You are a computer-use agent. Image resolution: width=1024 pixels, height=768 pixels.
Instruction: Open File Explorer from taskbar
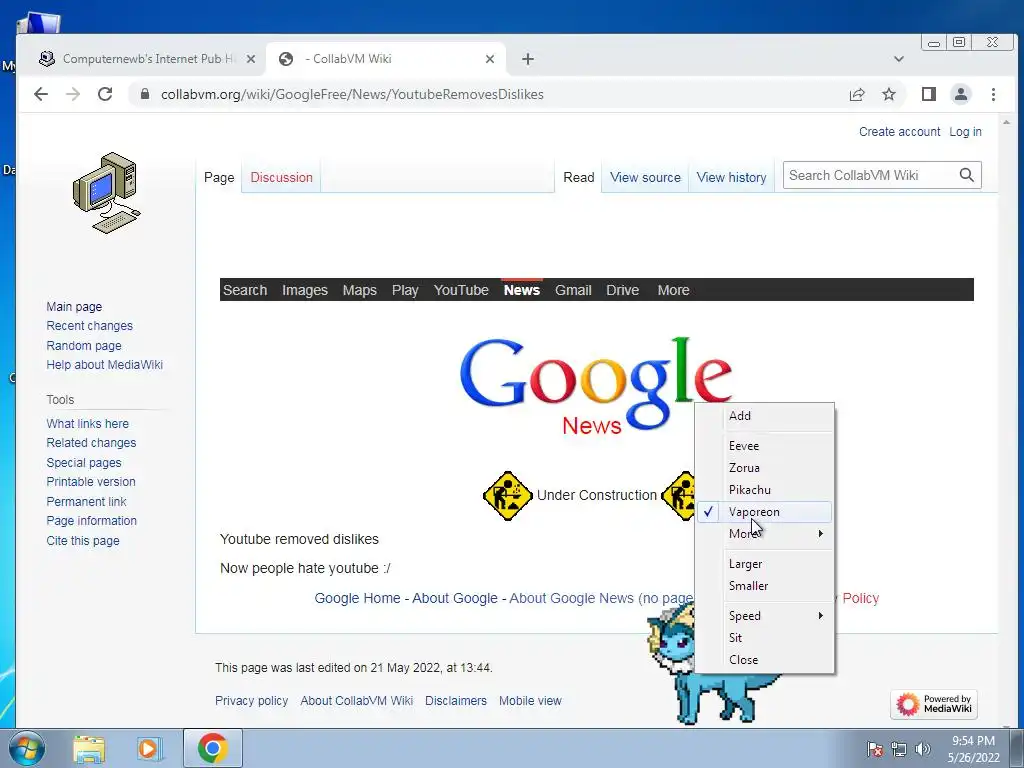(x=89, y=748)
